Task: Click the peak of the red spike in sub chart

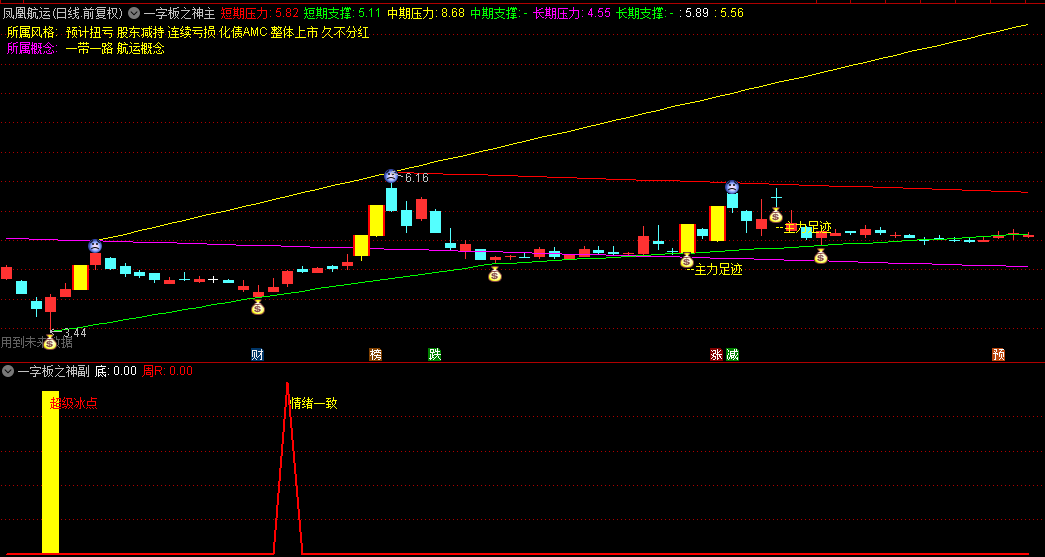Action: tap(287, 384)
